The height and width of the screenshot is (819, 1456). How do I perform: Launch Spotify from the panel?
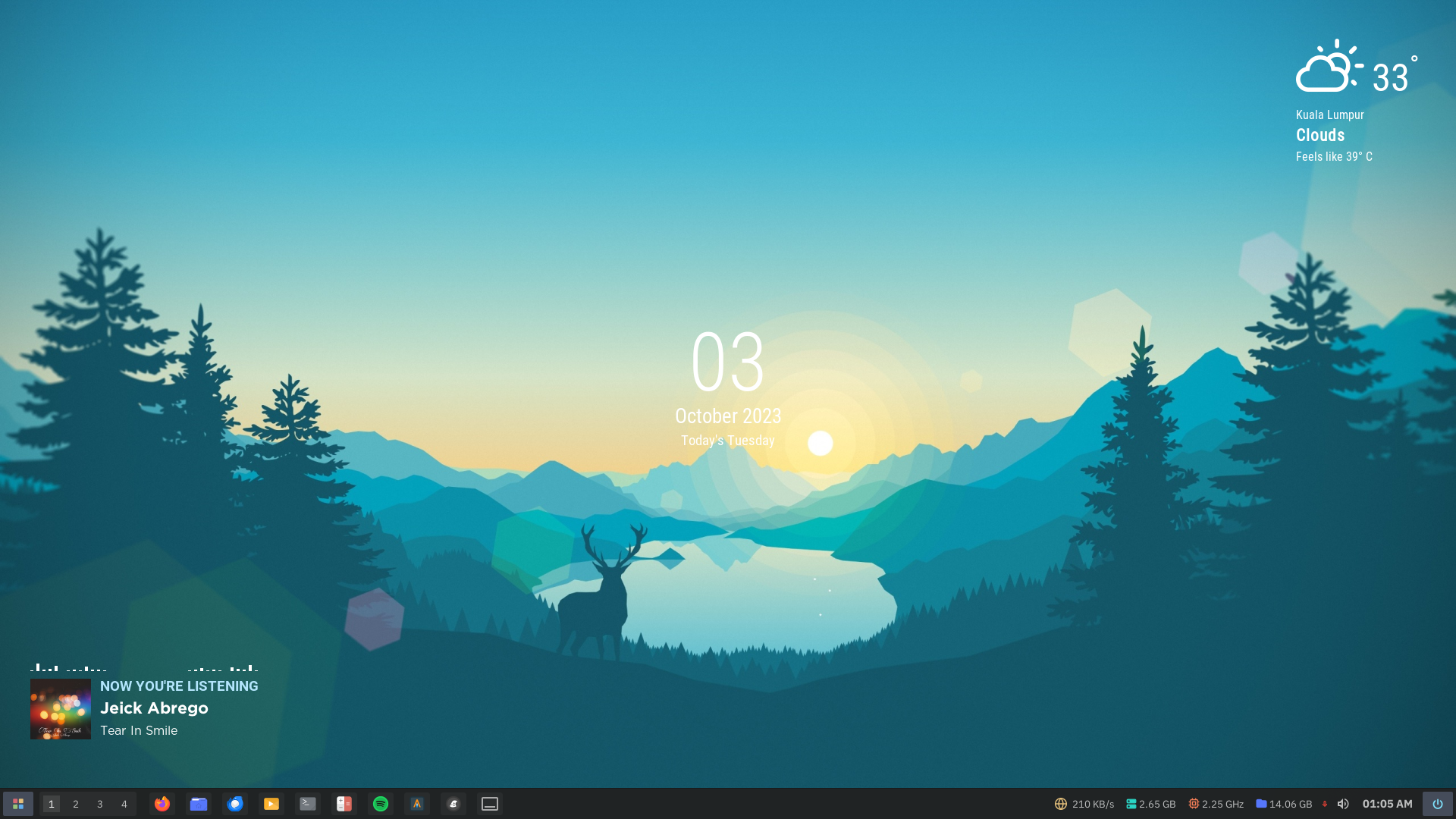point(381,804)
